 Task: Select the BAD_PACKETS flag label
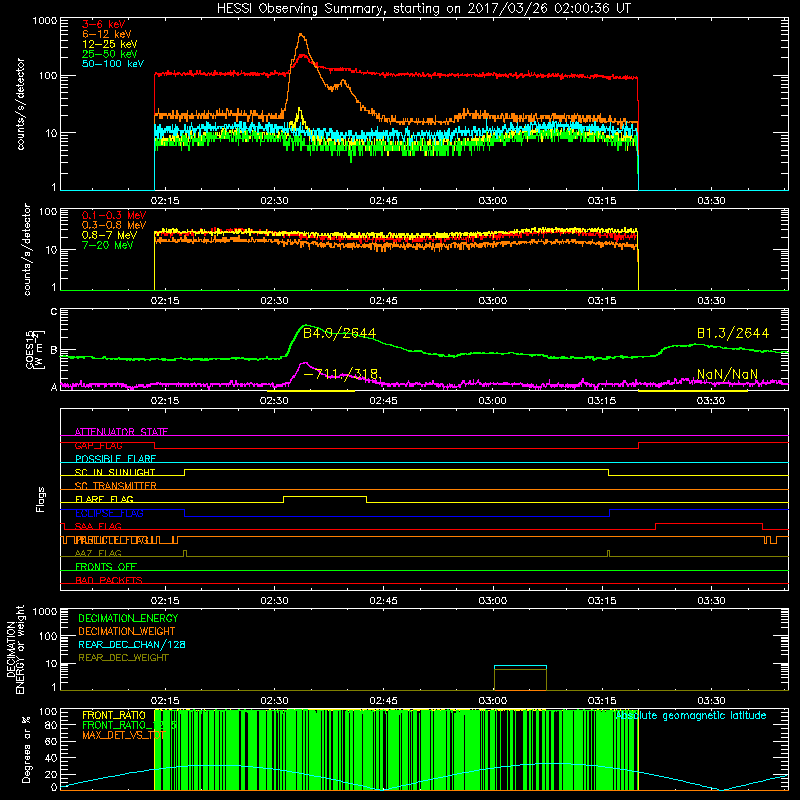tap(109, 580)
